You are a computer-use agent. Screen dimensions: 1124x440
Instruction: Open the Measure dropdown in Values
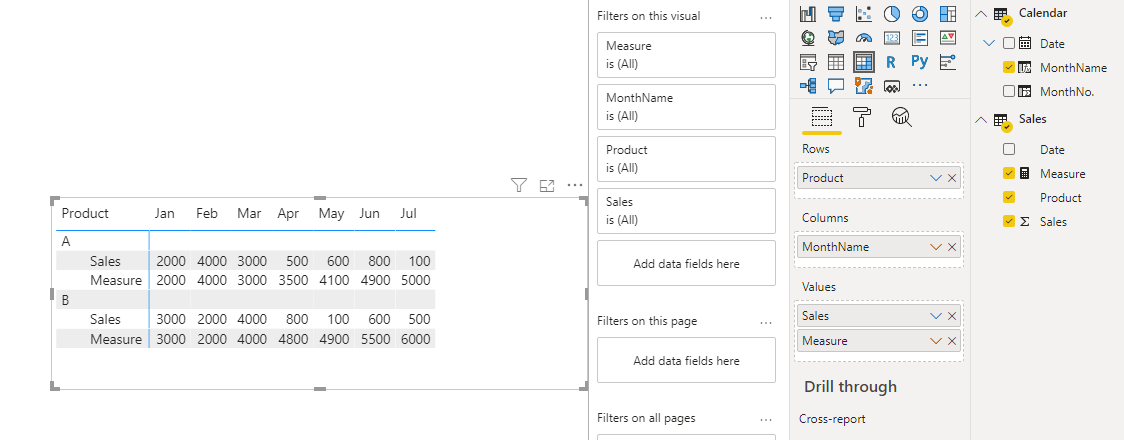point(935,340)
